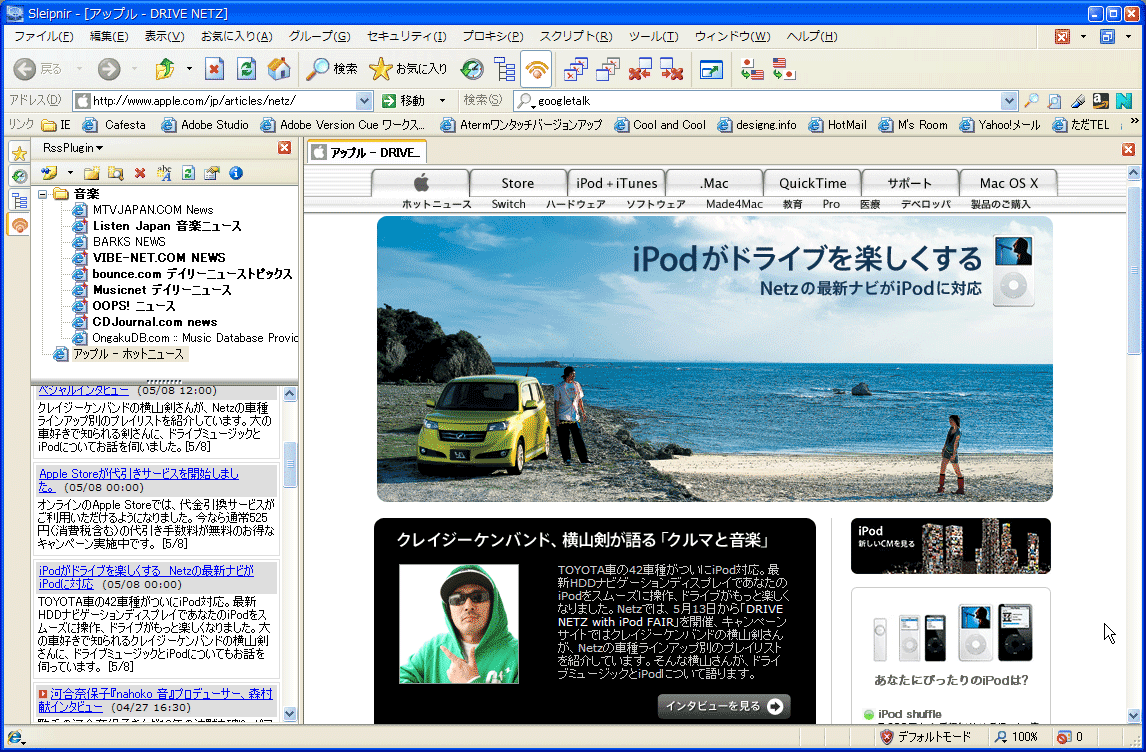The width and height of the screenshot is (1146, 752).
Task: Open the ツール(T) menu
Action: (653, 37)
